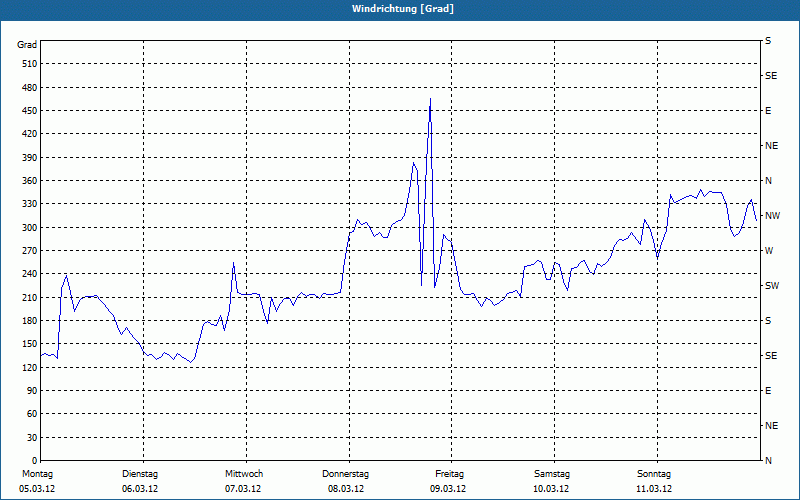Click the S compass label level with 180
This screenshot has width=800, height=500.
click(768, 321)
